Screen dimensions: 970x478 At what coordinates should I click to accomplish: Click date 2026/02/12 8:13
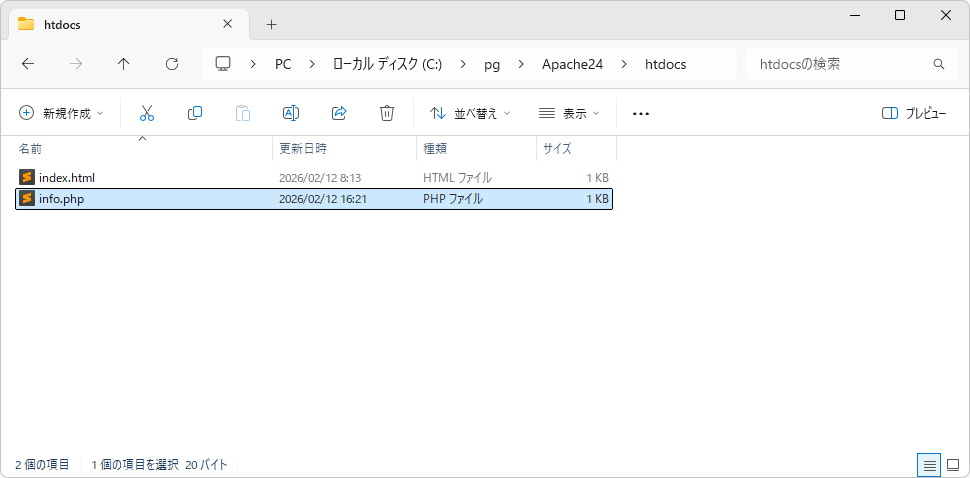coord(320,178)
